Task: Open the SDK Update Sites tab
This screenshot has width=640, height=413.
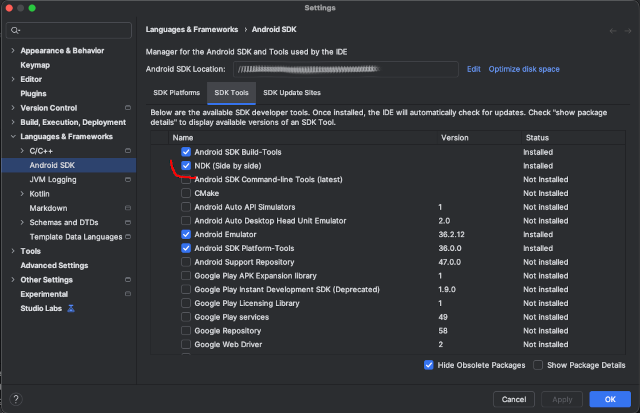Action: click(x=292, y=93)
